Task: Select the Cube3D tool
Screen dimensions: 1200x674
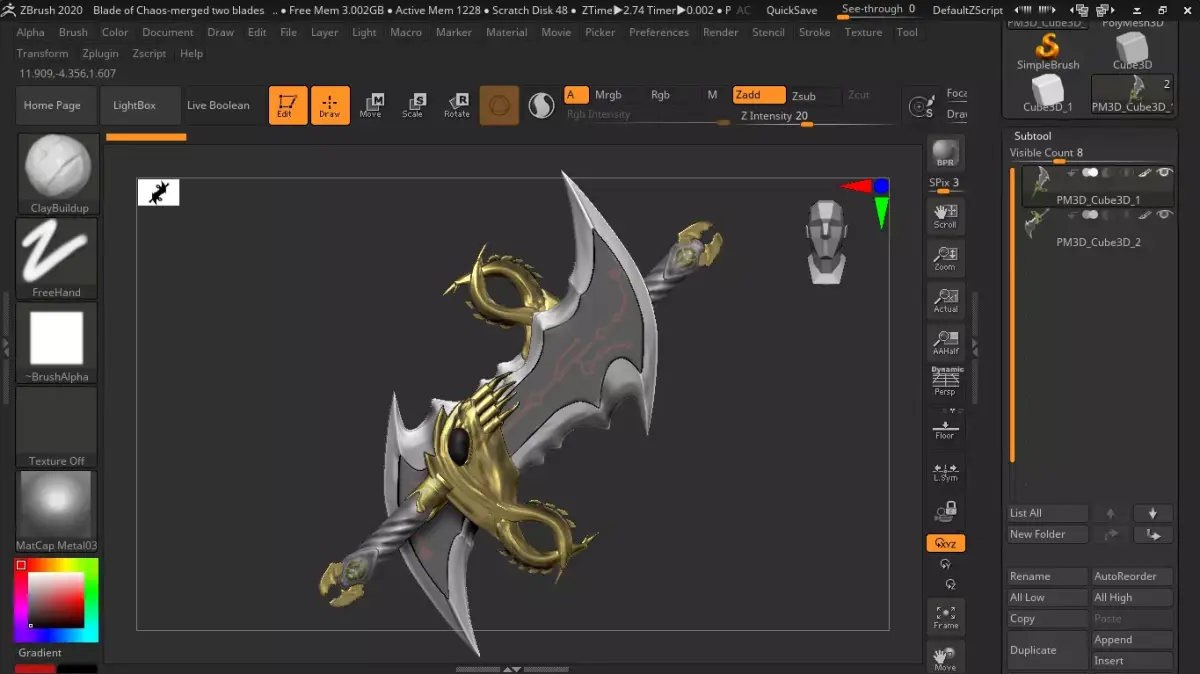Action: pos(1132,51)
